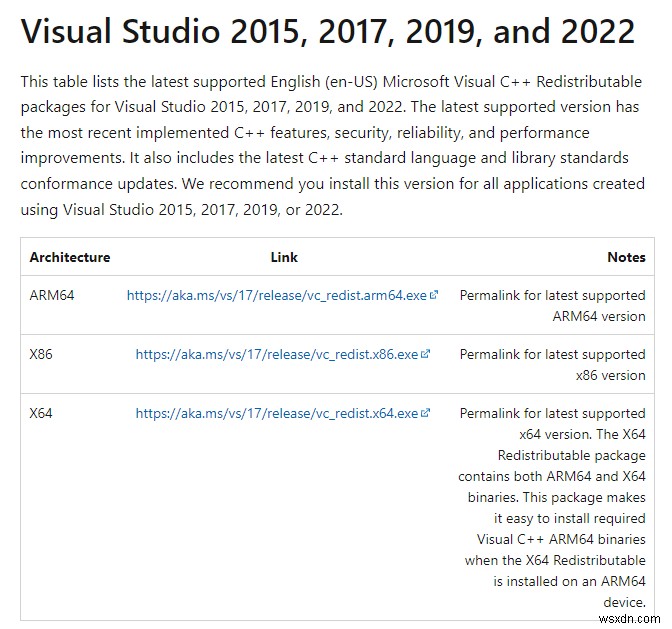Click the external link icon after vc_redist.x64.exe
This screenshot has height=629, width=672.
[x=426, y=413]
